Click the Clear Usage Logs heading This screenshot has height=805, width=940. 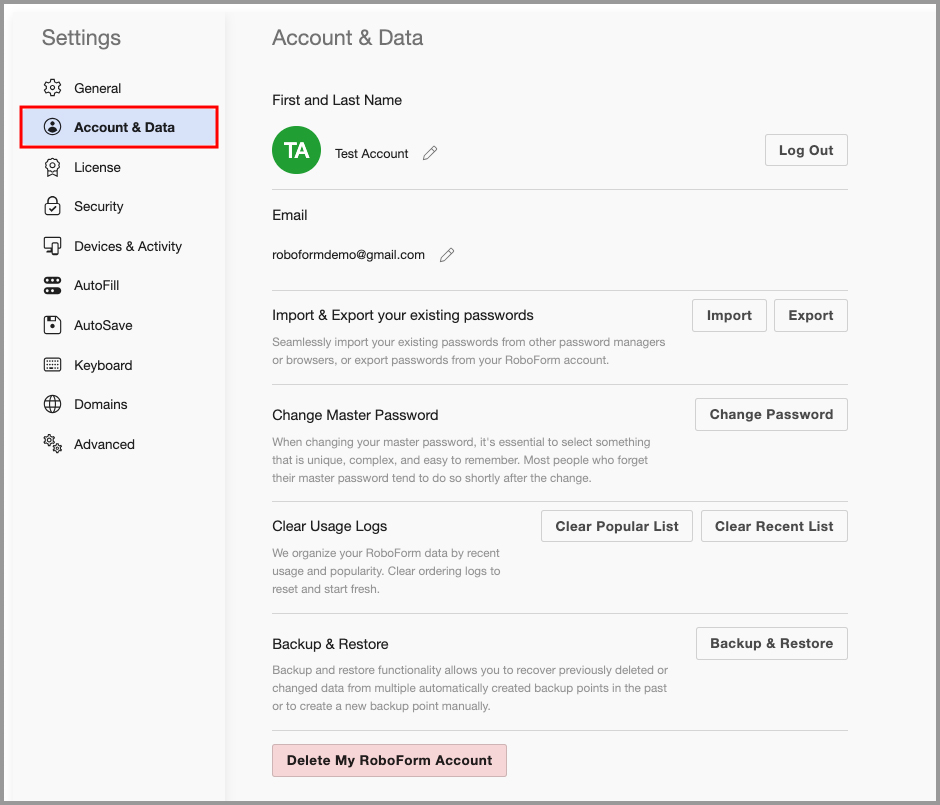[329, 526]
